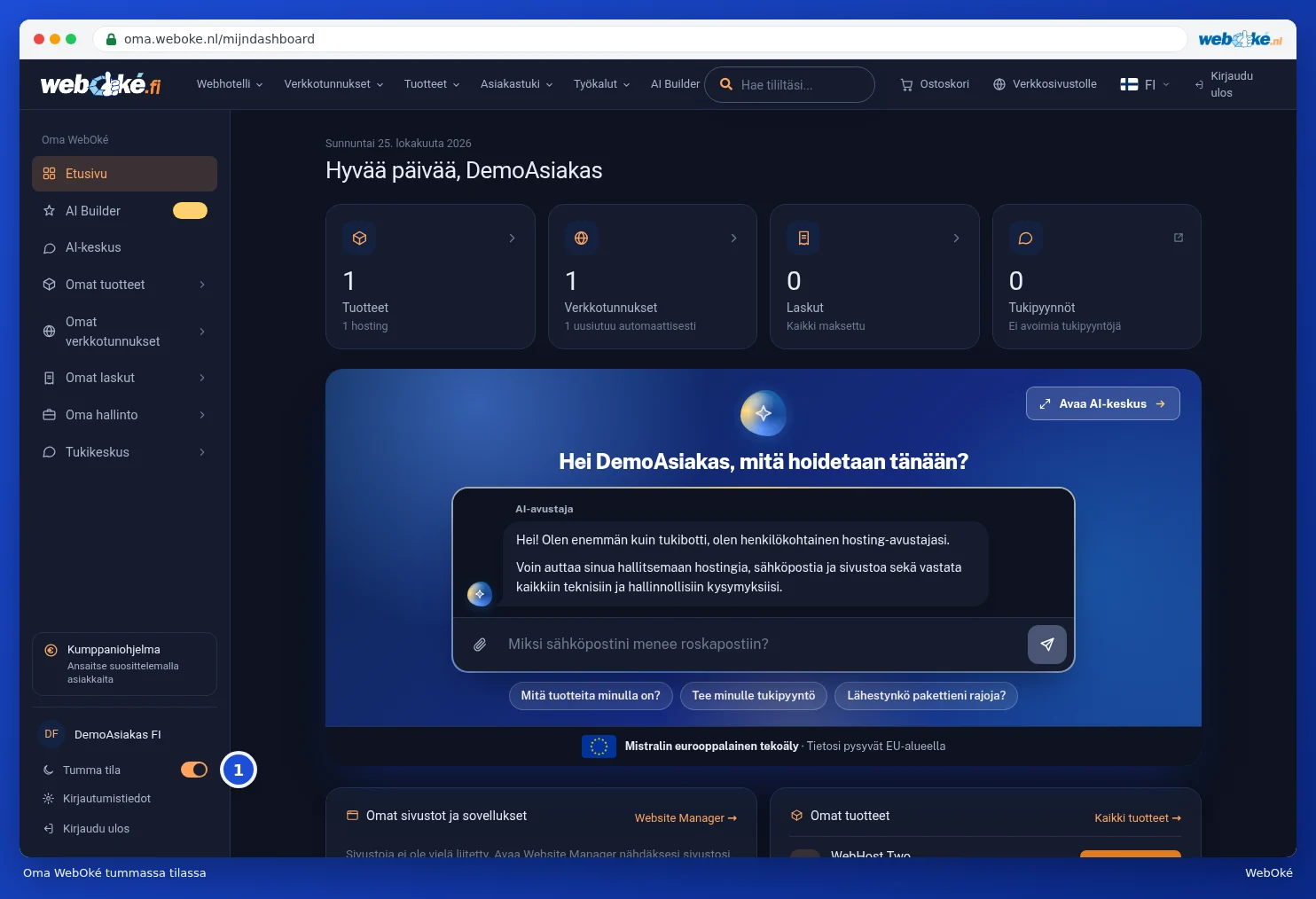This screenshot has height=899, width=1316.
Task: Click the Verkkotunnukset card globe icon
Action: point(582,238)
